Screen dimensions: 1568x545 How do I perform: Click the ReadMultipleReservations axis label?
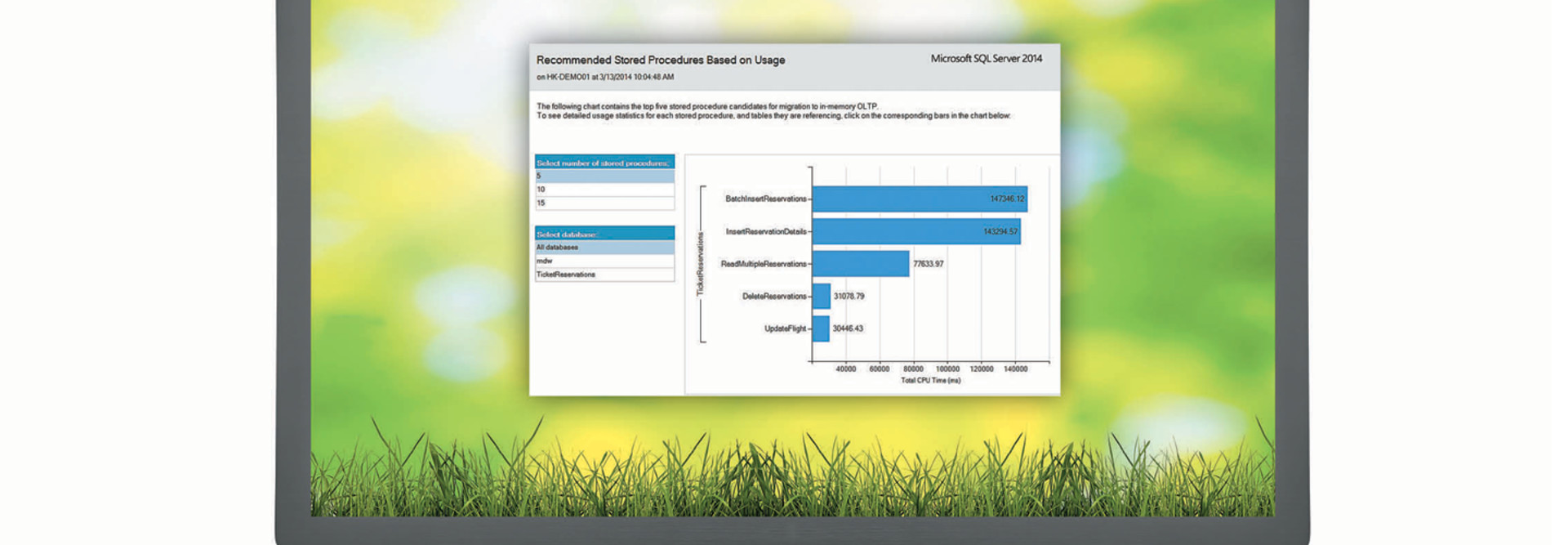[x=764, y=264]
